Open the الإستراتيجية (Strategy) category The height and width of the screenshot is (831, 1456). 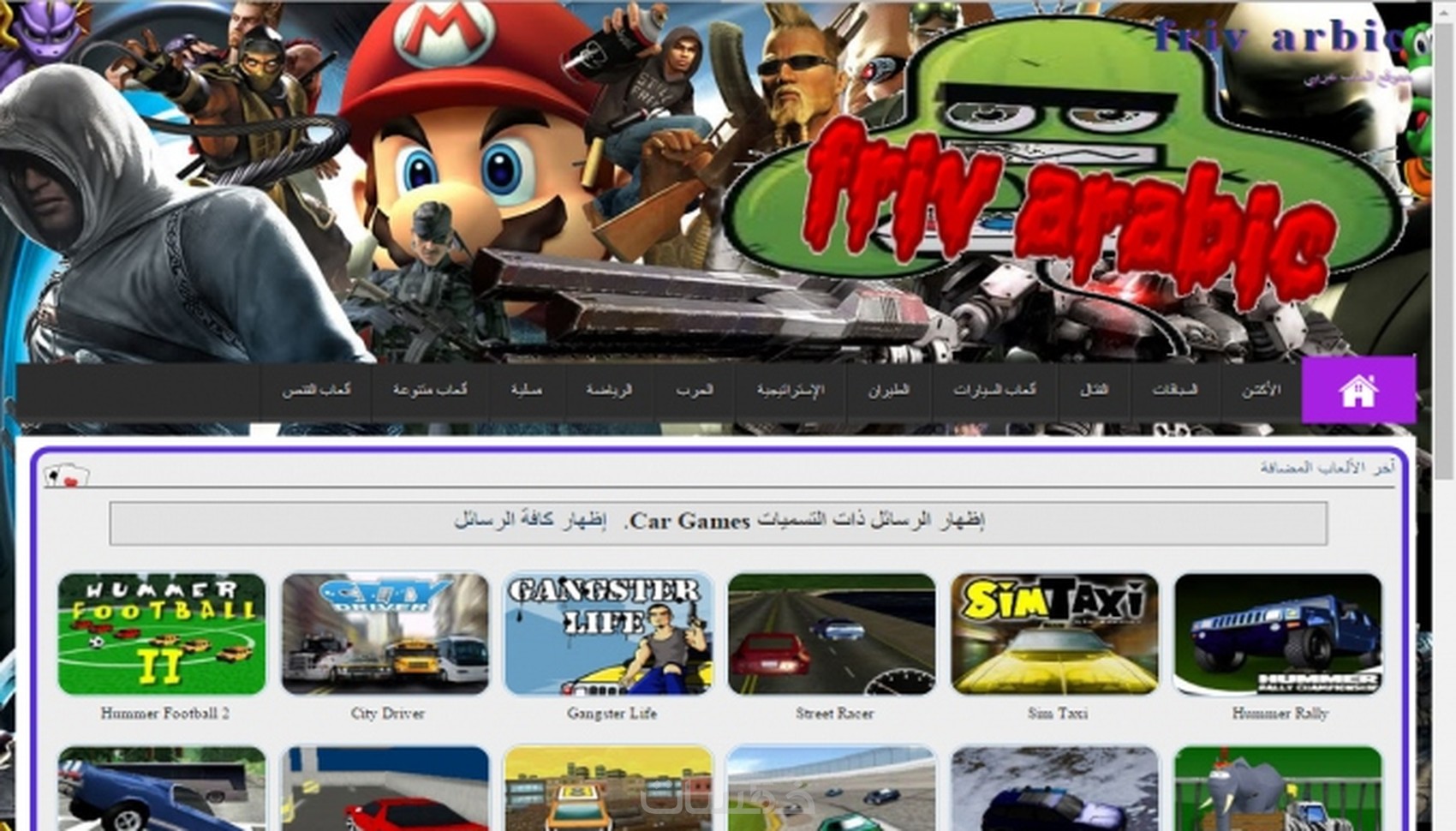pyautogui.click(x=790, y=390)
